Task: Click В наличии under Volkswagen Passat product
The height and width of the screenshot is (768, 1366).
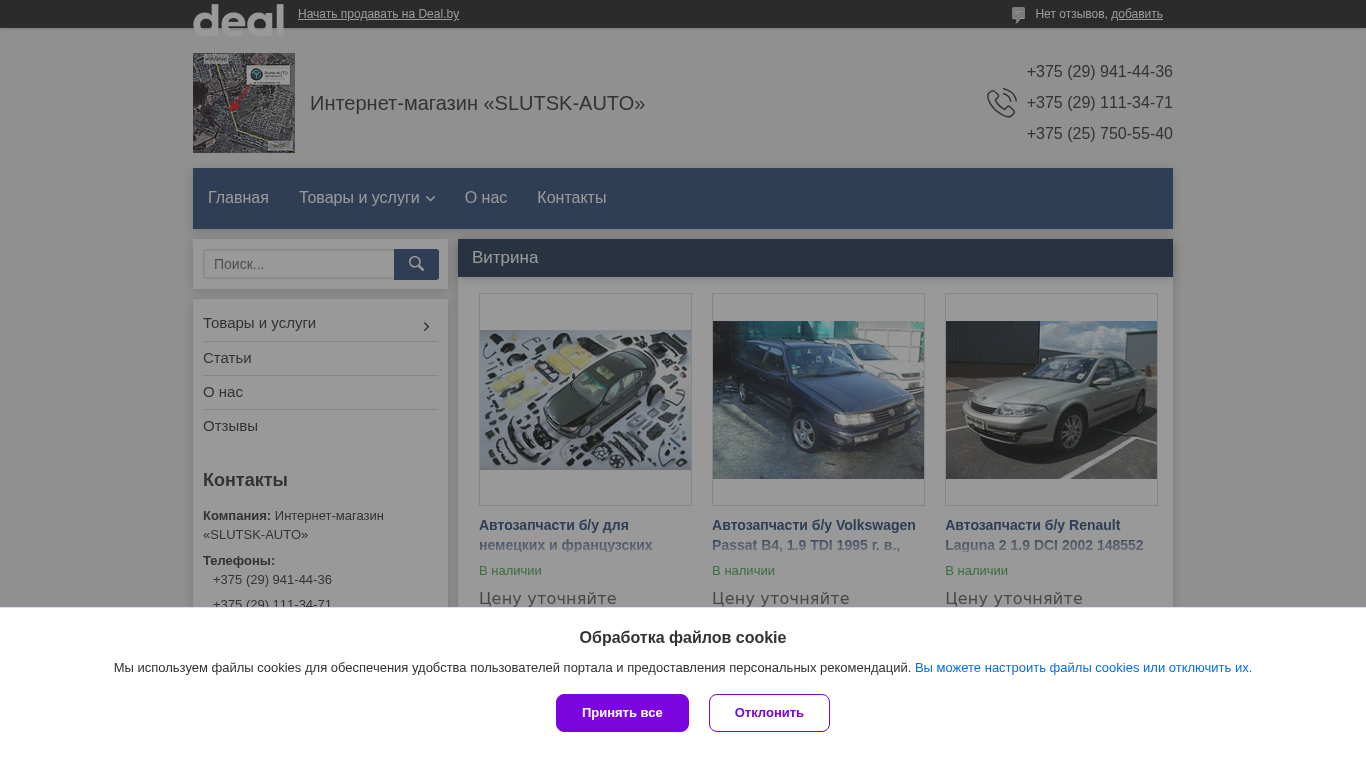Action: (743, 571)
